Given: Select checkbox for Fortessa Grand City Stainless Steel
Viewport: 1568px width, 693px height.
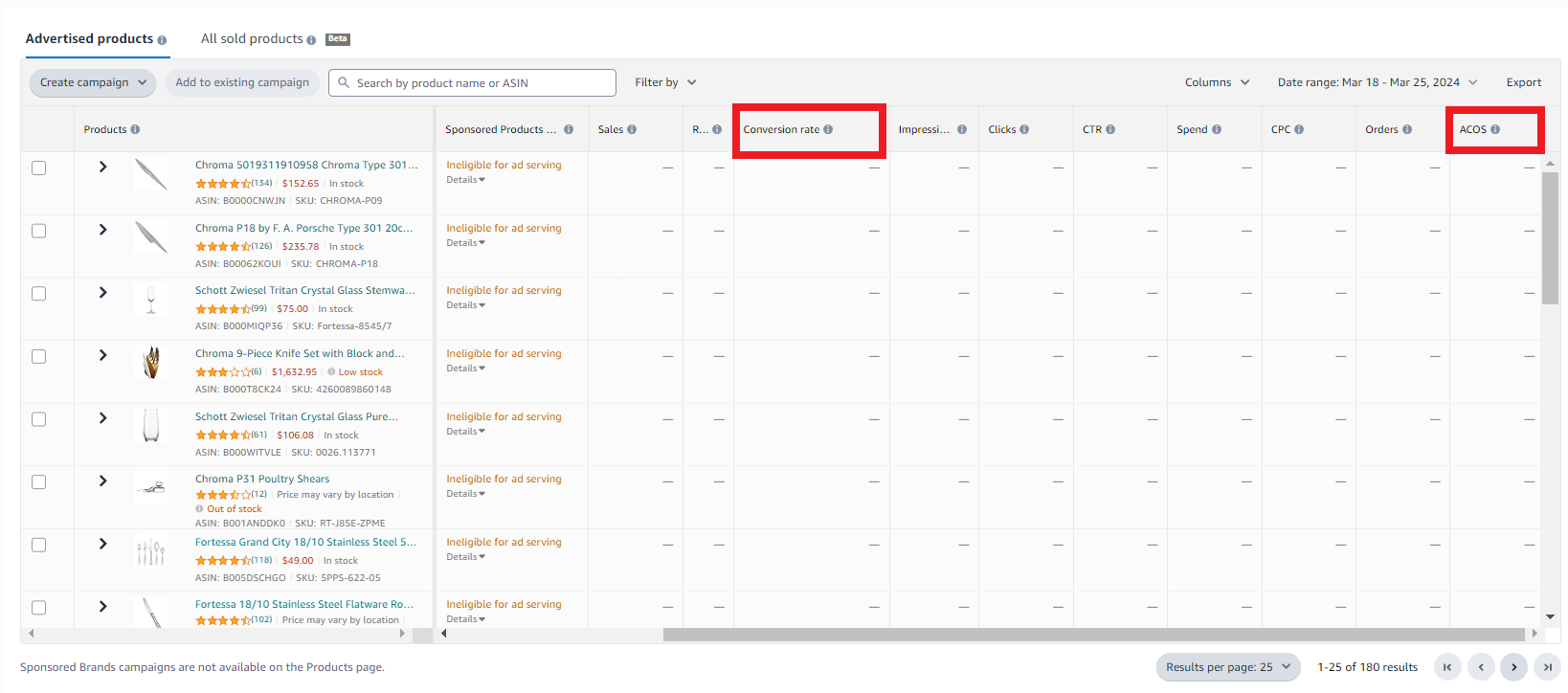Looking at the screenshot, I should pos(39,545).
